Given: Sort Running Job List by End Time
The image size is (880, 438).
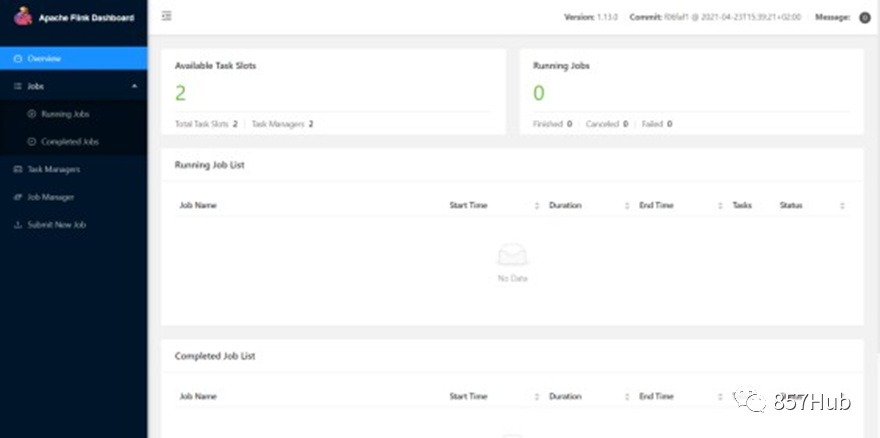Looking at the screenshot, I should tap(720, 206).
